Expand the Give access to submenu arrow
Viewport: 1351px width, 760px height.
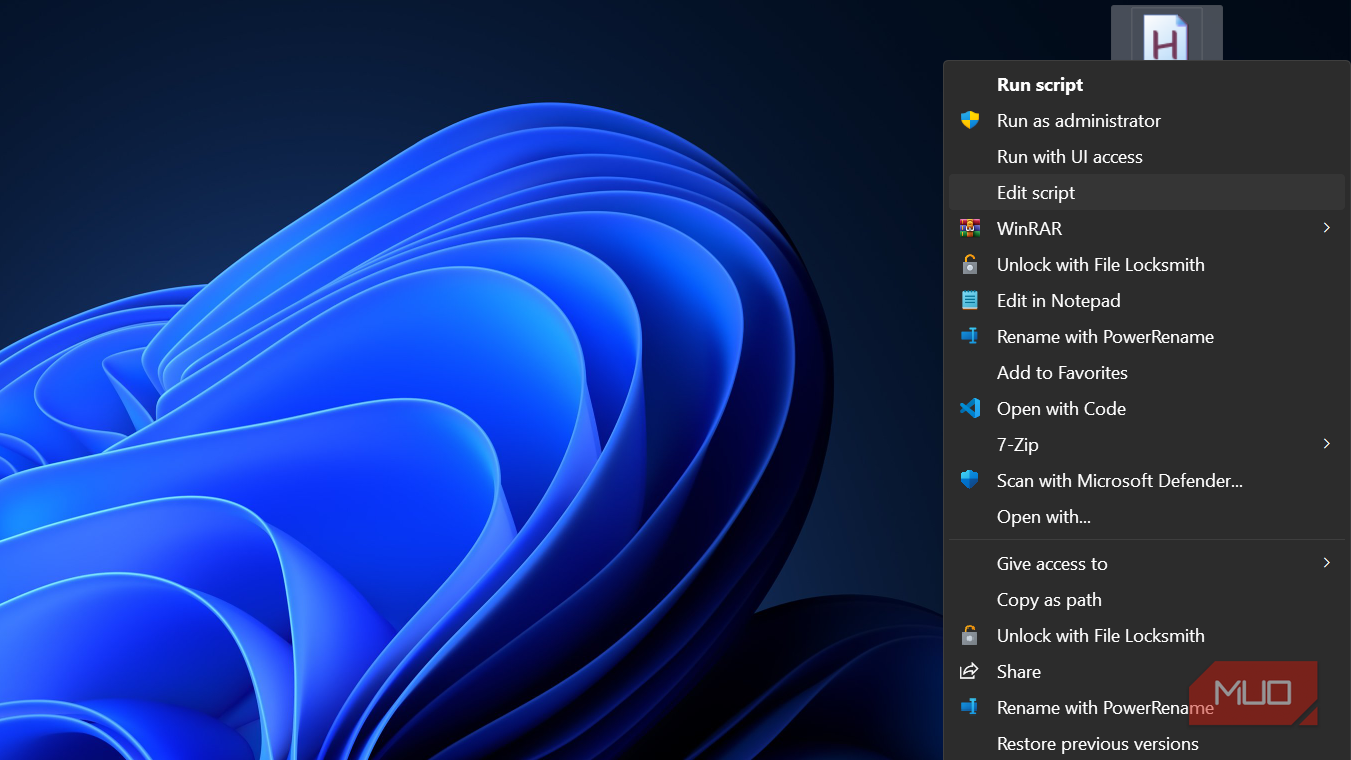tap(1326, 563)
